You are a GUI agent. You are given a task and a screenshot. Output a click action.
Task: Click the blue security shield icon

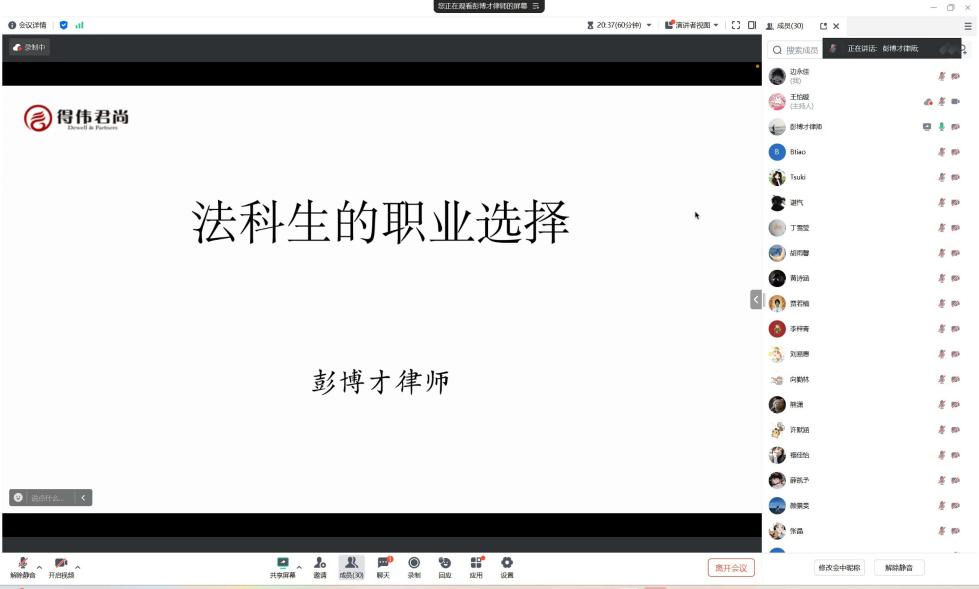64,25
